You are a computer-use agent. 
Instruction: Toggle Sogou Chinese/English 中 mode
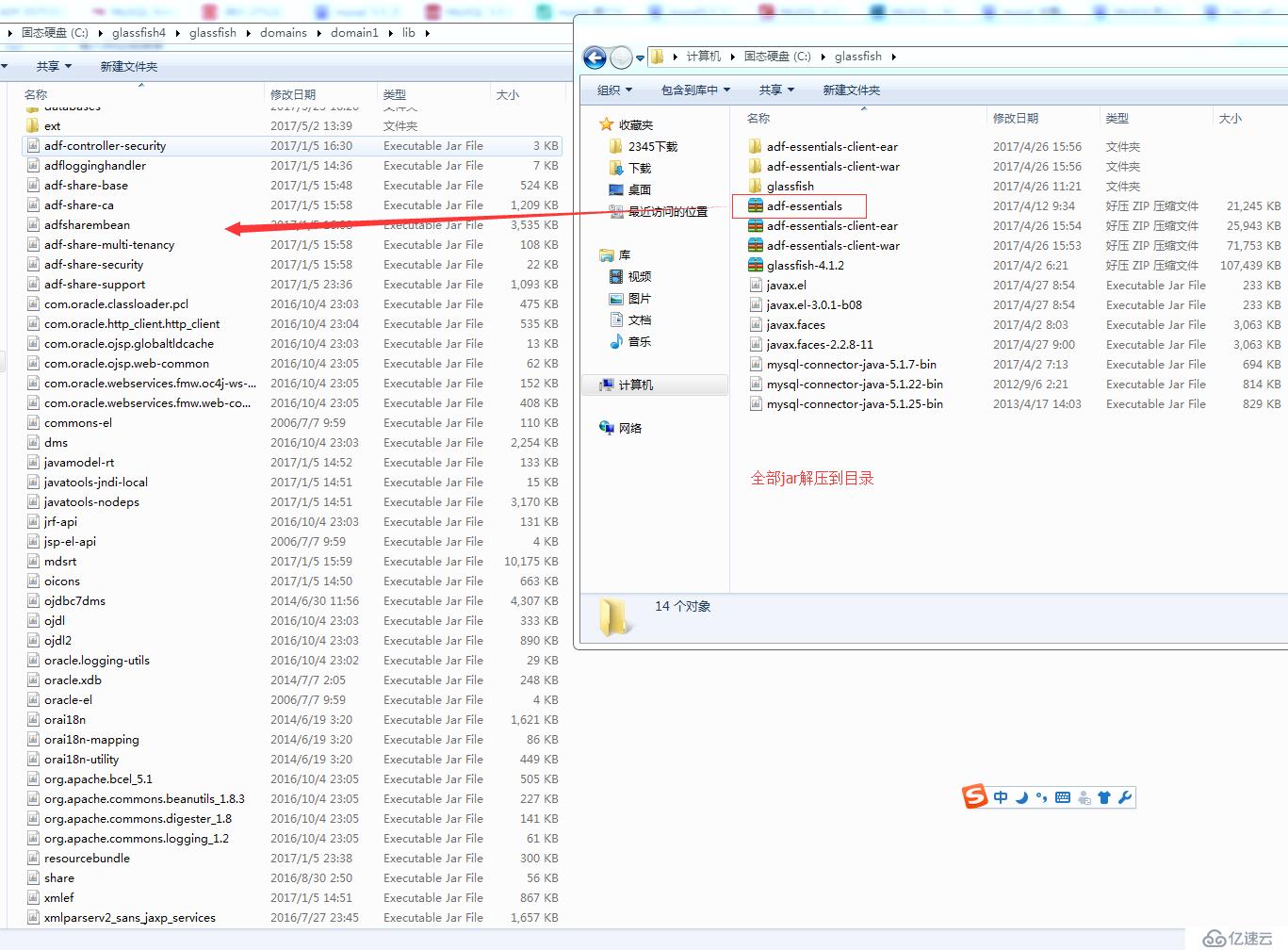1001,797
